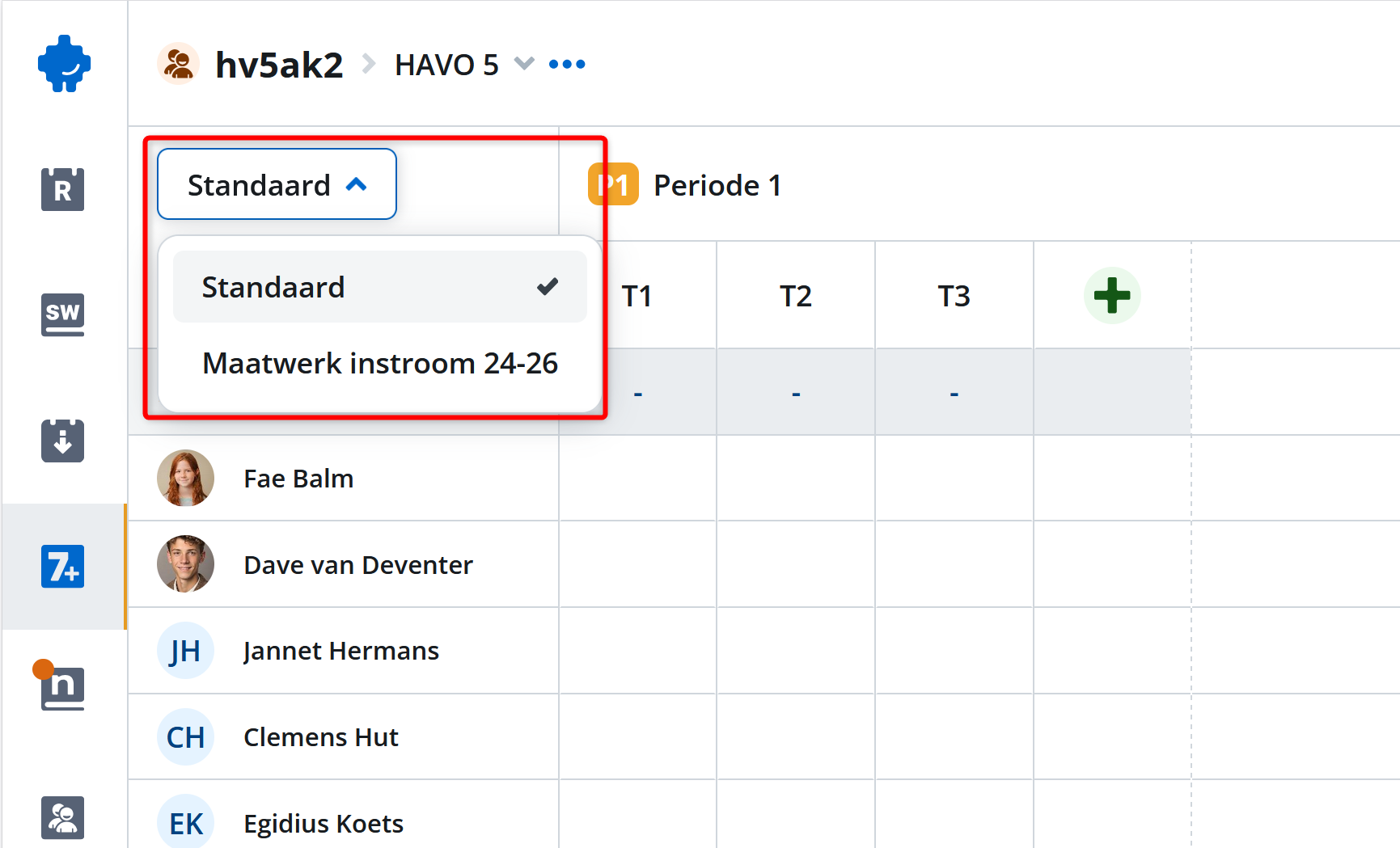Open the download-arrow calendar sidebar icon

pyautogui.click(x=62, y=441)
